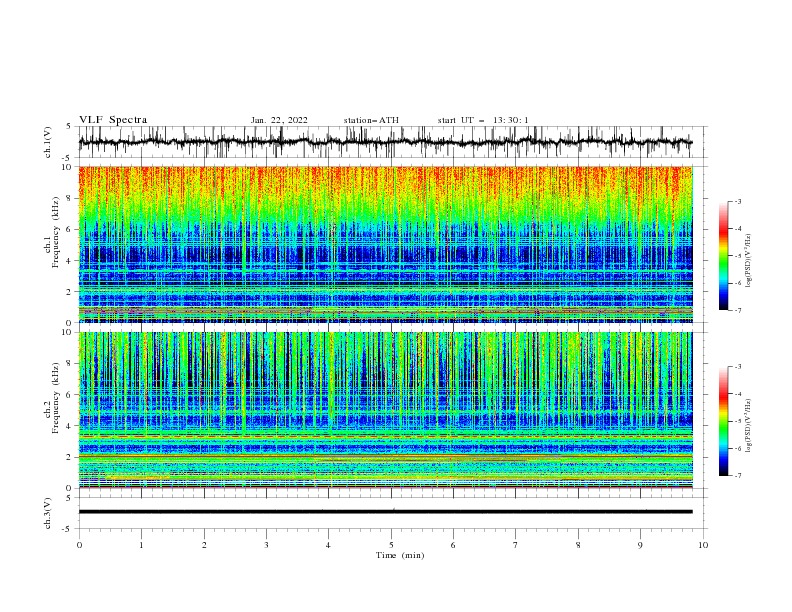
Task: Click the ch.2 spectrogram plot
Action: click(385, 410)
